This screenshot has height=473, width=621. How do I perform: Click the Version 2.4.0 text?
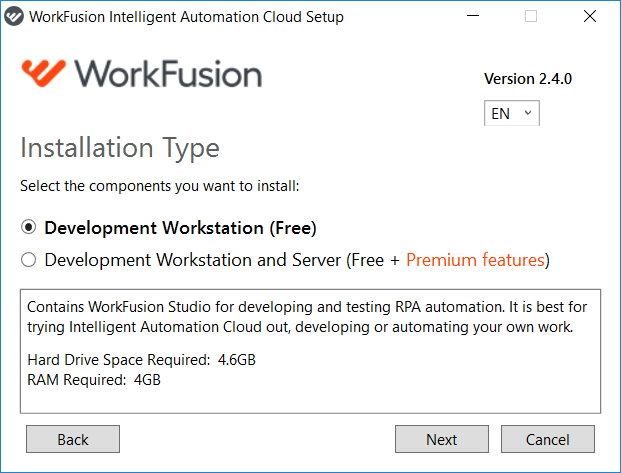(528, 79)
